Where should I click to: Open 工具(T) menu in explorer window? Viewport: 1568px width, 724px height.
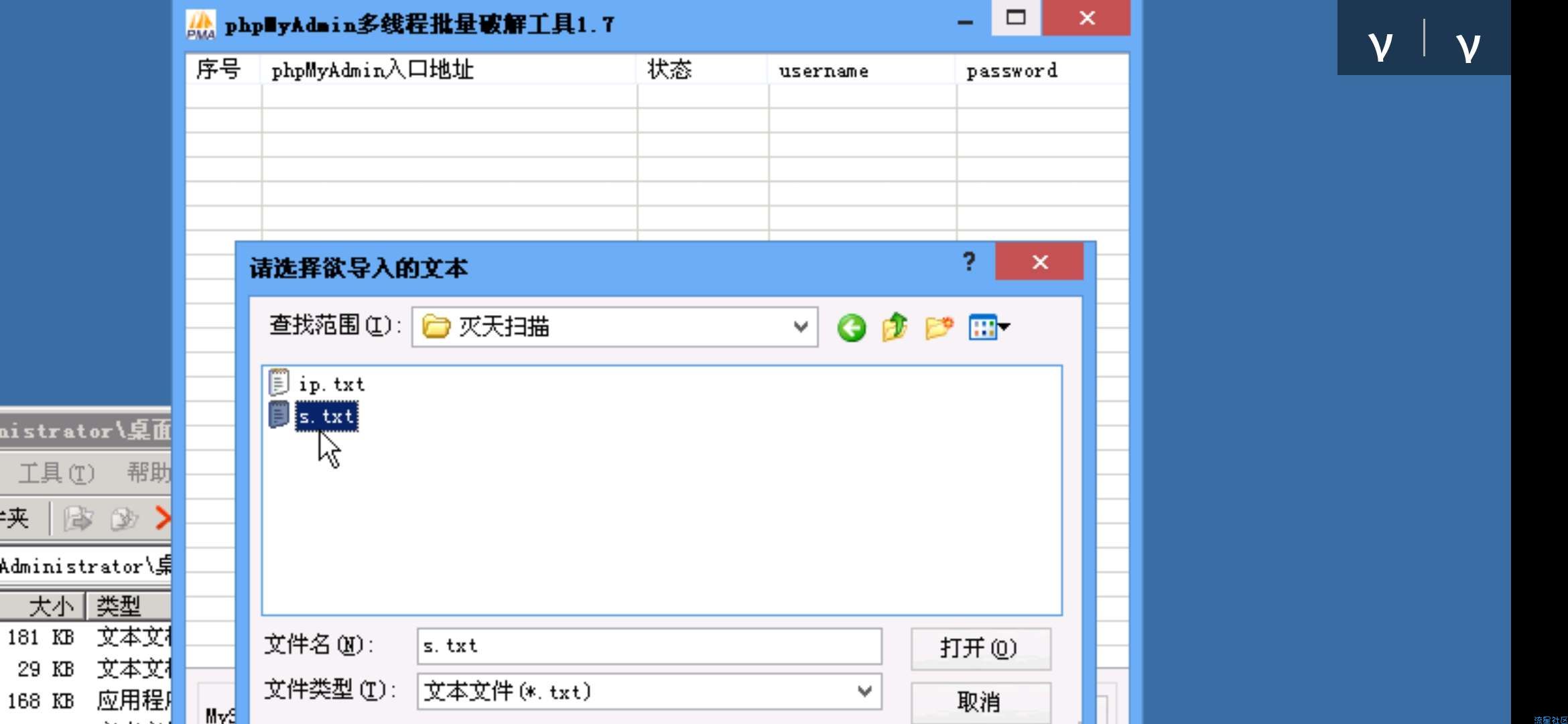coord(56,473)
